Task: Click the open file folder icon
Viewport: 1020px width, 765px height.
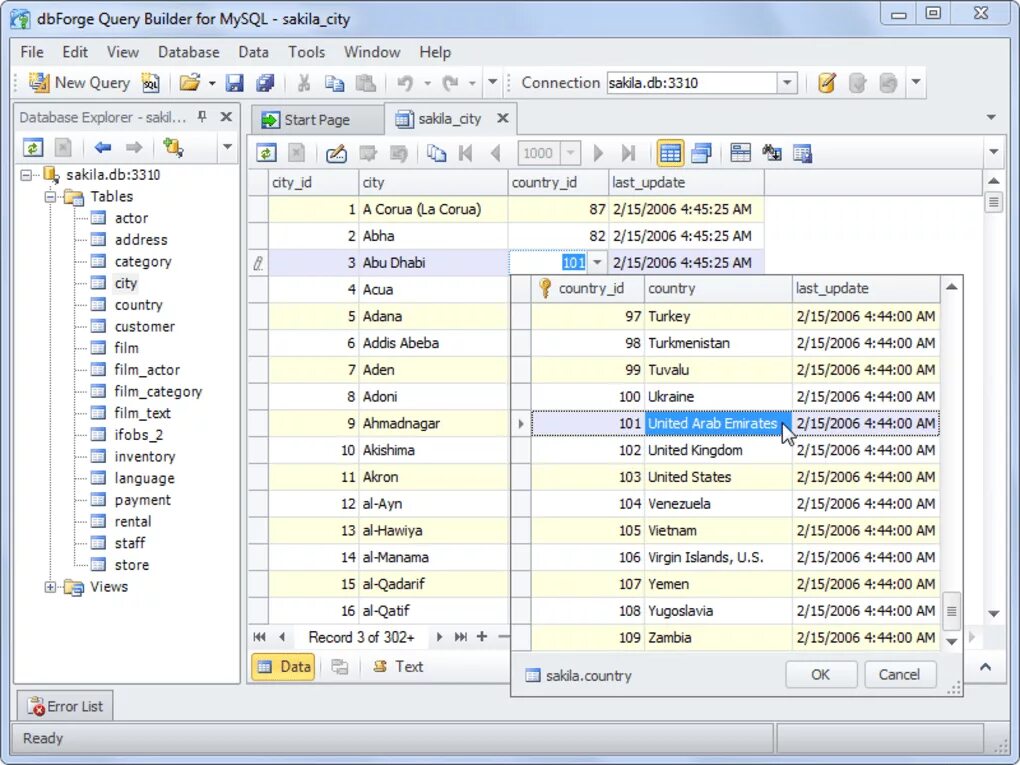Action: click(x=190, y=83)
